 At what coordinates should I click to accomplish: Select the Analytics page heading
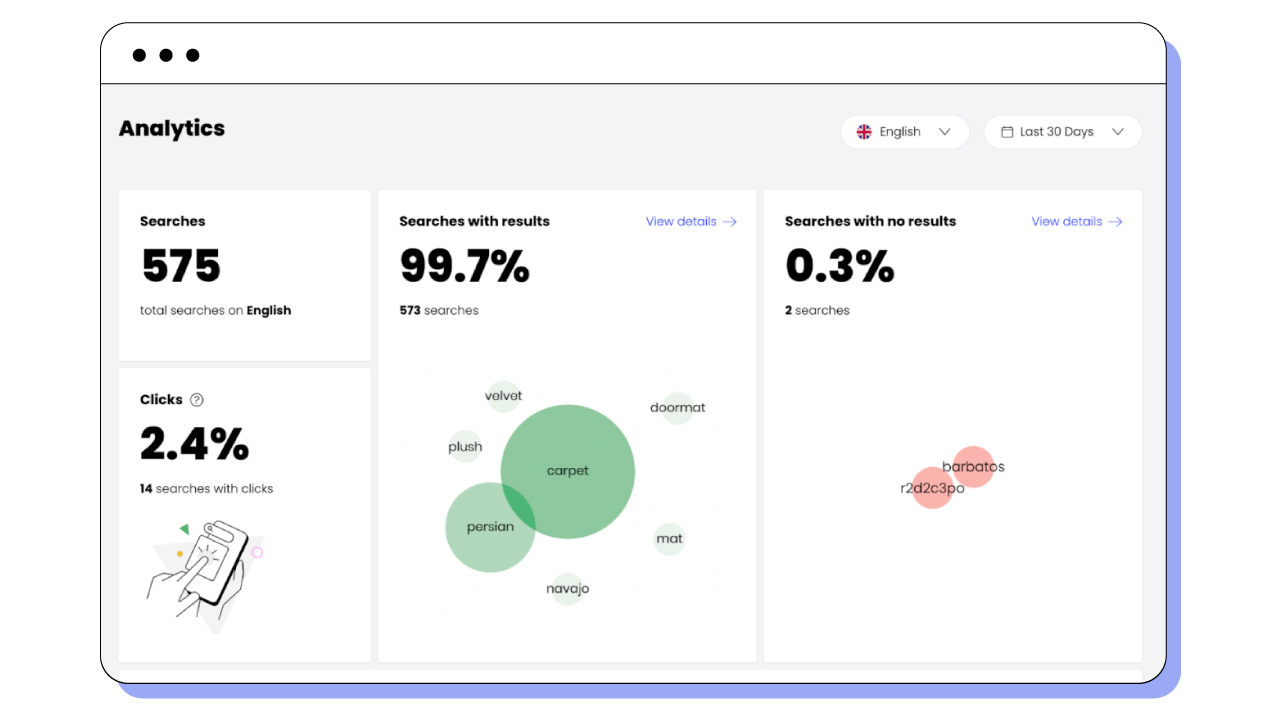pos(171,128)
